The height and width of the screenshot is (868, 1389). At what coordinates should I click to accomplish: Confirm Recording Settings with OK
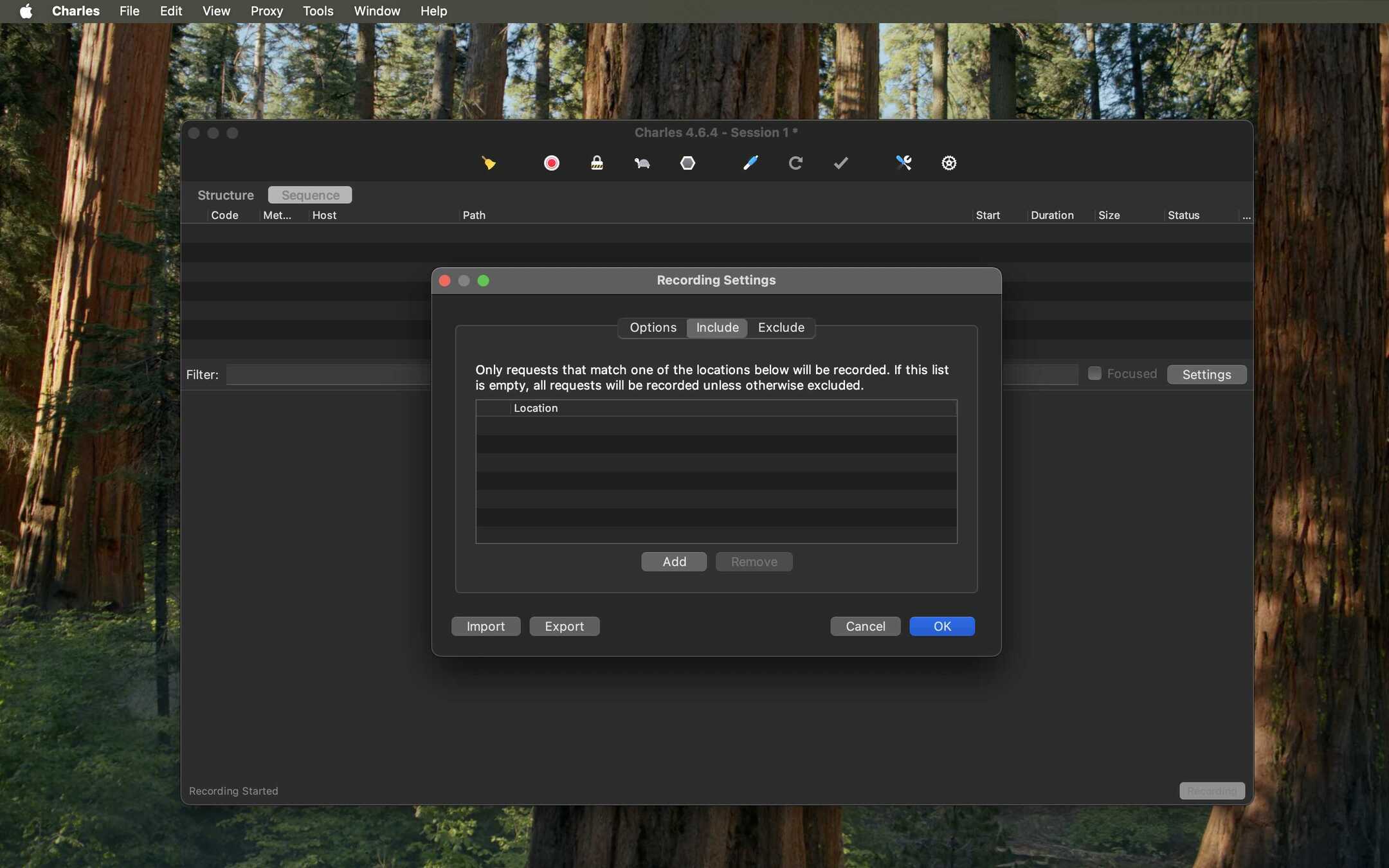coord(942,626)
